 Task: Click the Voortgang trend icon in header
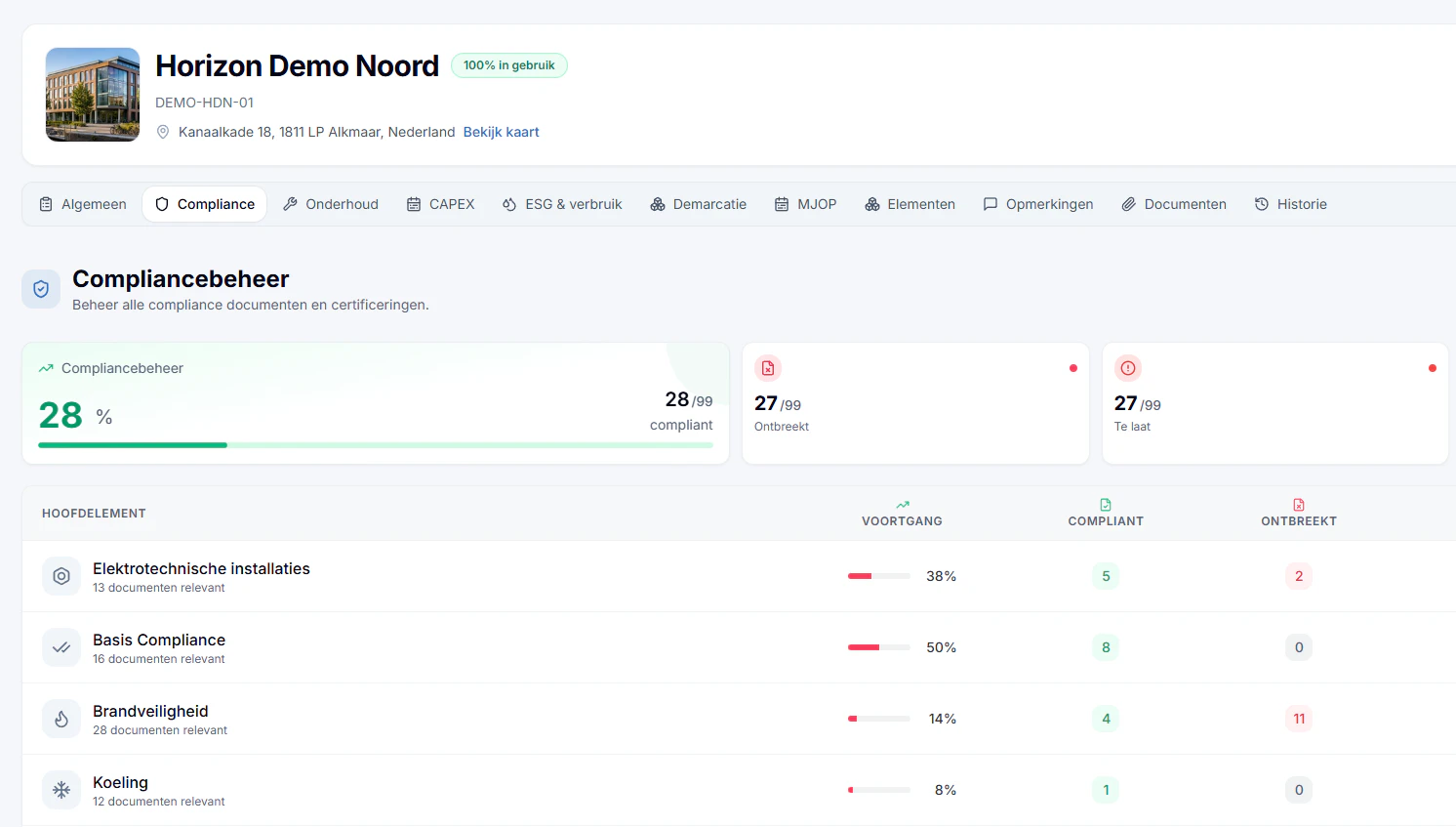pos(903,505)
